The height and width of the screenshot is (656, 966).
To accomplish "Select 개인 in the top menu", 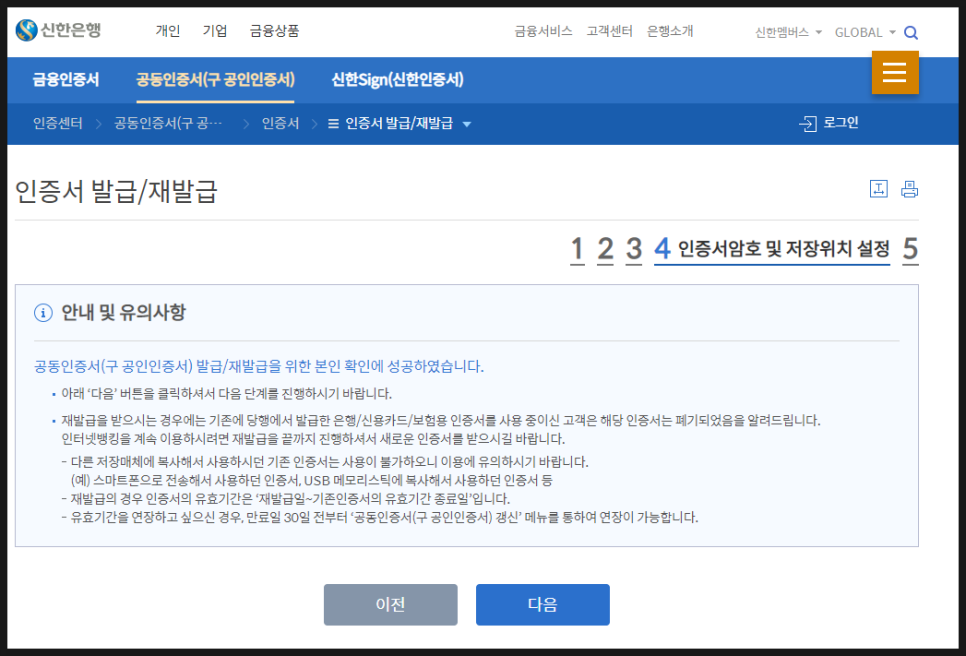I will pos(167,31).
